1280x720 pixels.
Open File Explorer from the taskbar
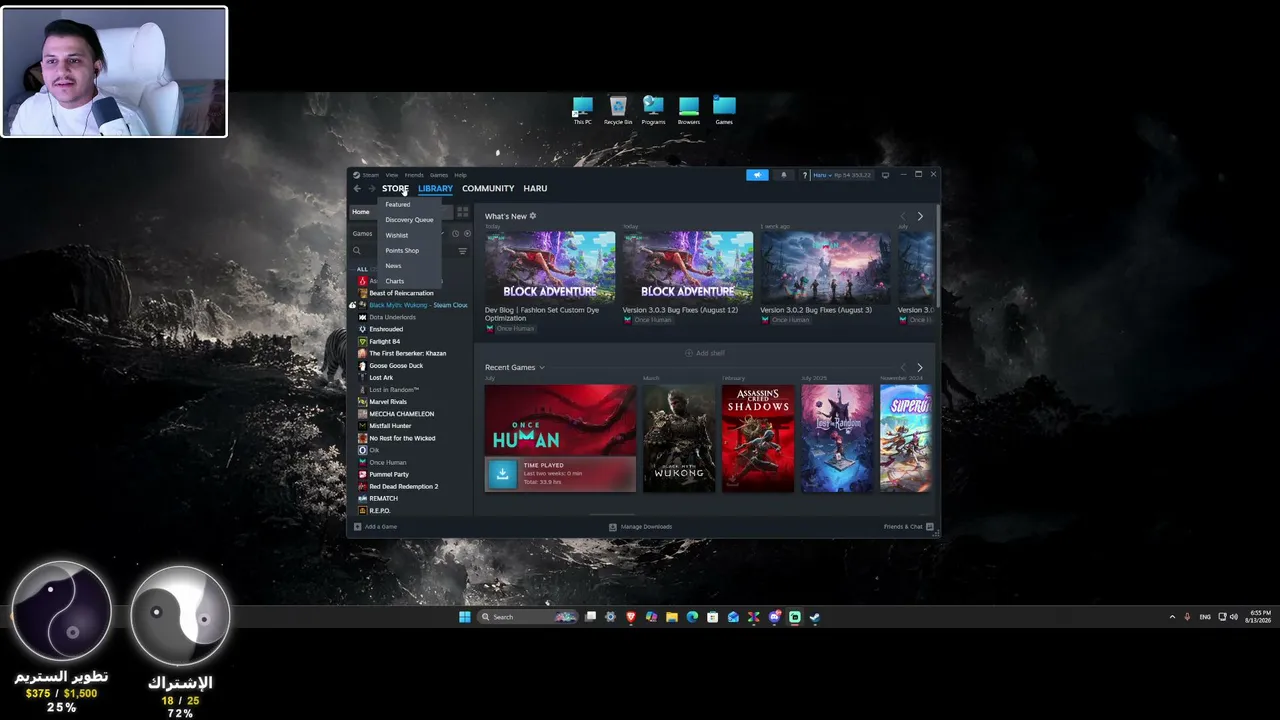(x=672, y=617)
